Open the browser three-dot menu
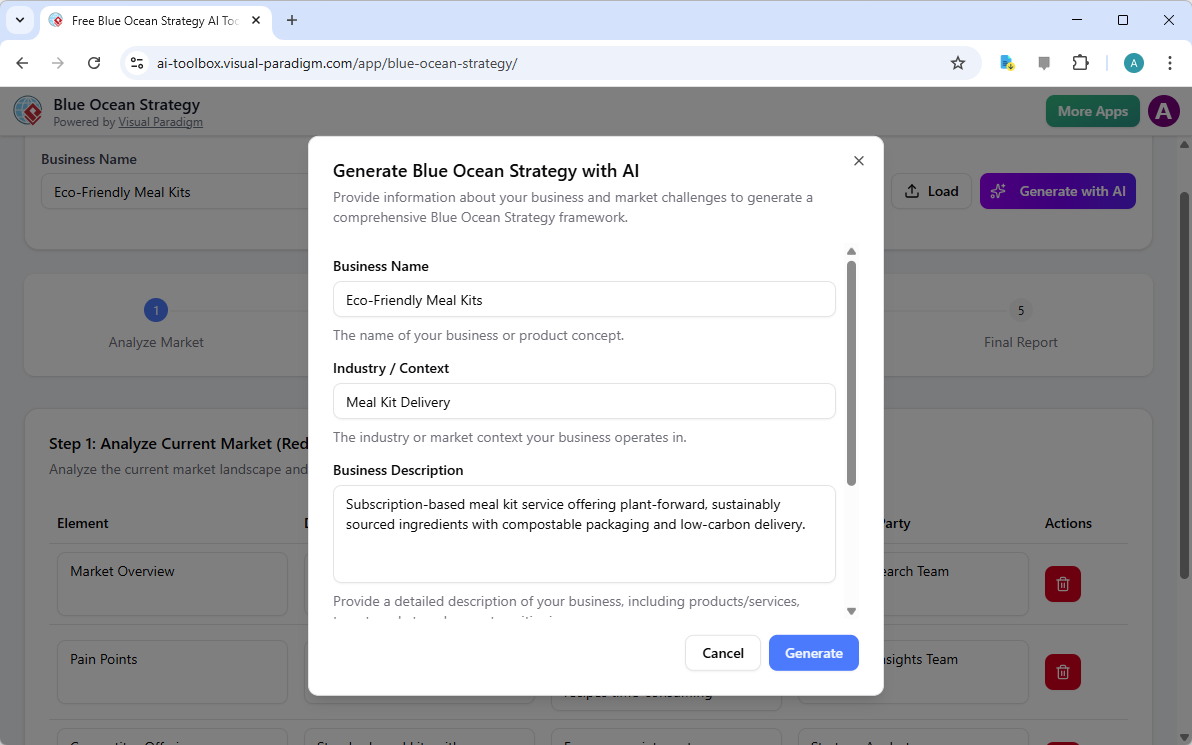Image resolution: width=1192 pixels, height=745 pixels. click(1170, 62)
